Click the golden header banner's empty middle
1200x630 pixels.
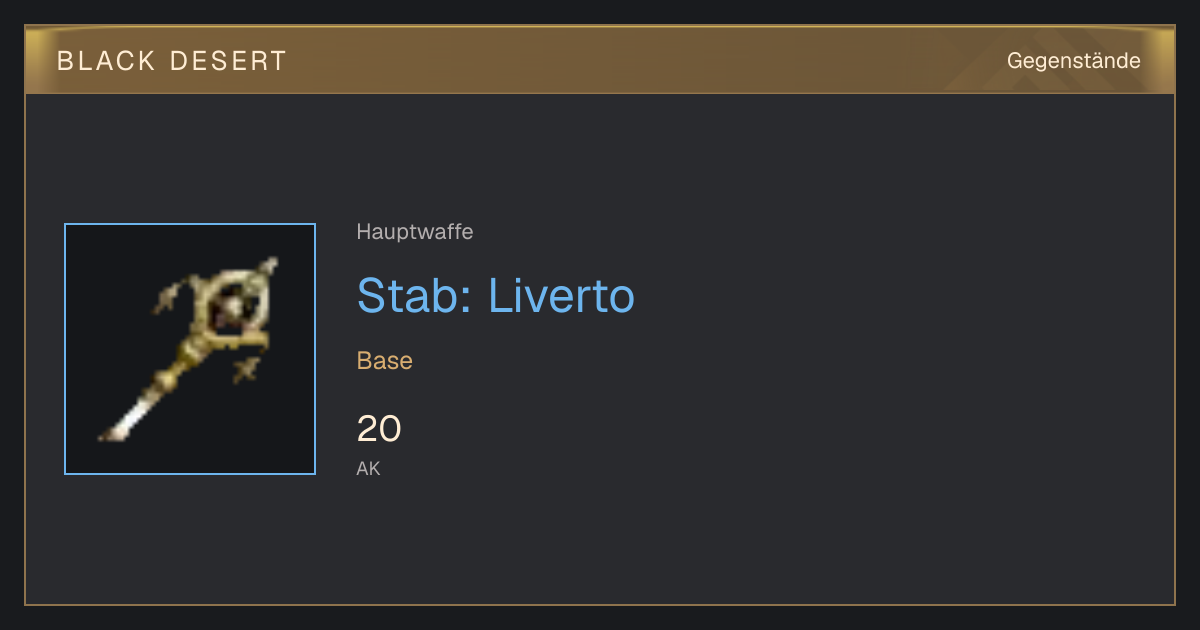pyautogui.click(x=640, y=61)
